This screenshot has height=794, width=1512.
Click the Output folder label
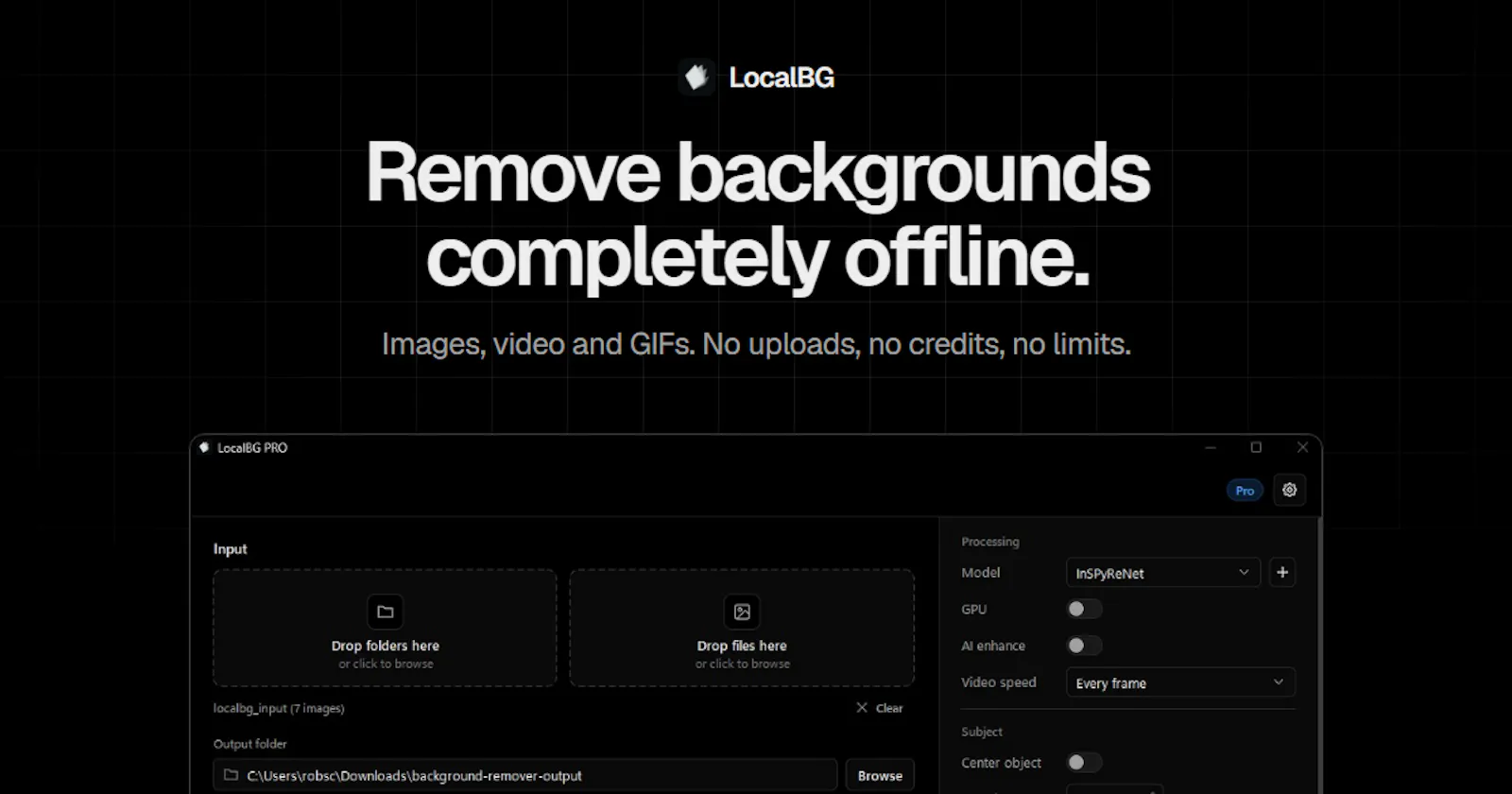[250, 744]
